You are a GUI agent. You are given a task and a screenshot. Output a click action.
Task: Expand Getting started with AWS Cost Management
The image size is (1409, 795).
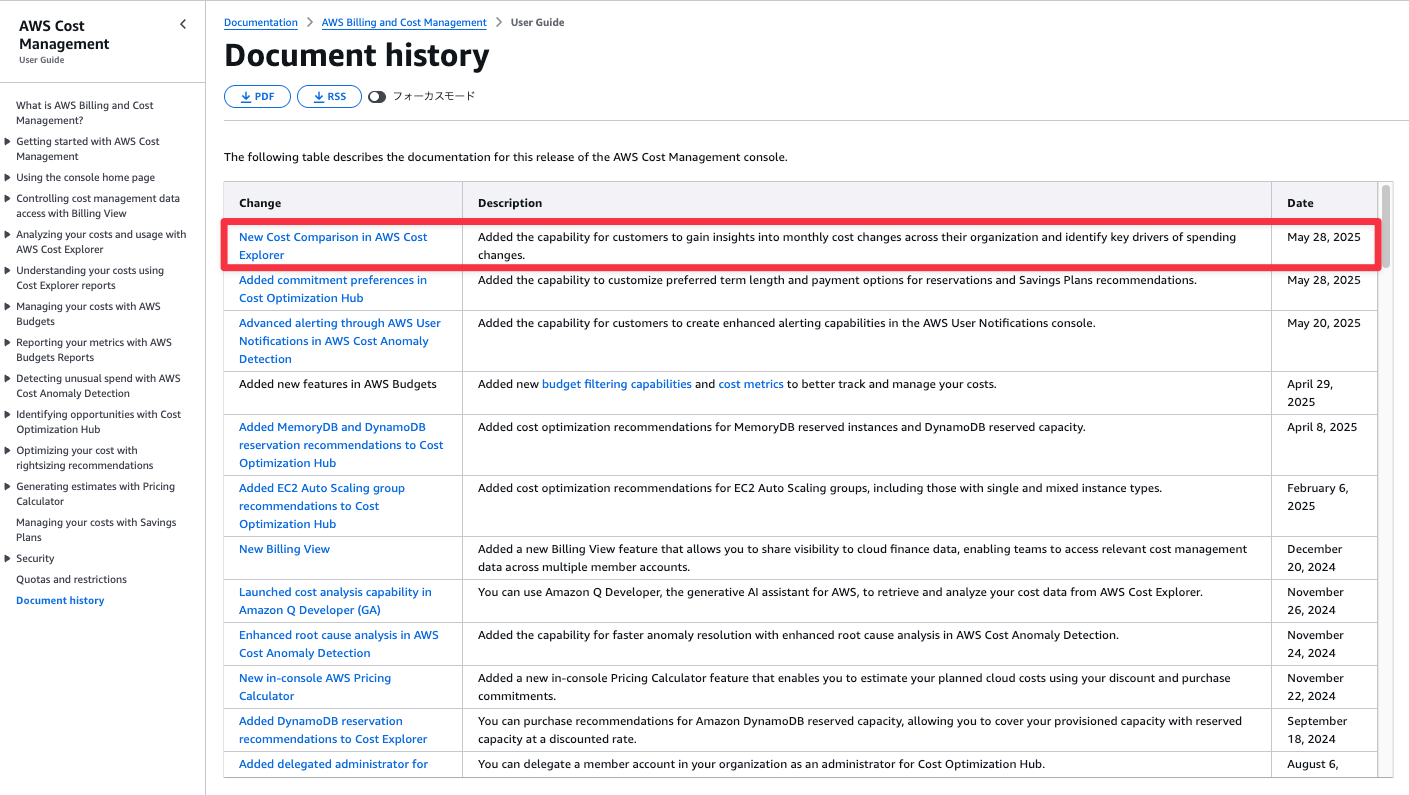(8, 142)
